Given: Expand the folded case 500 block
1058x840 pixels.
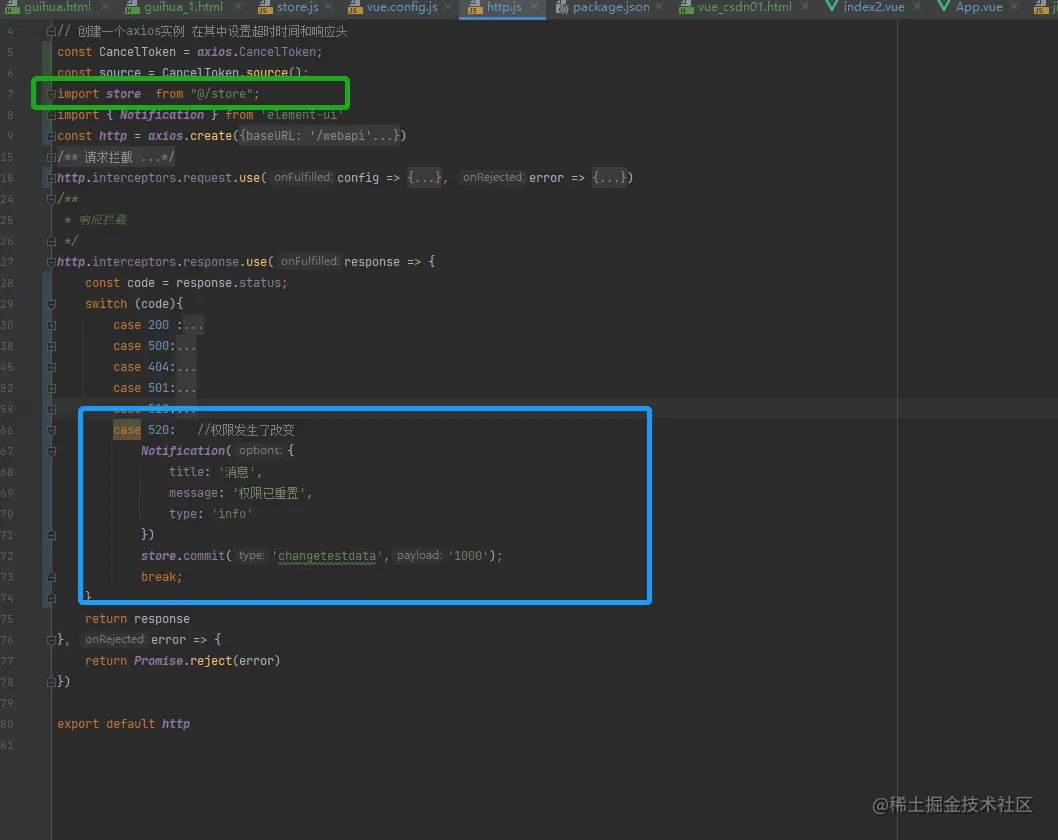Looking at the screenshot, I should coord(51,346).
